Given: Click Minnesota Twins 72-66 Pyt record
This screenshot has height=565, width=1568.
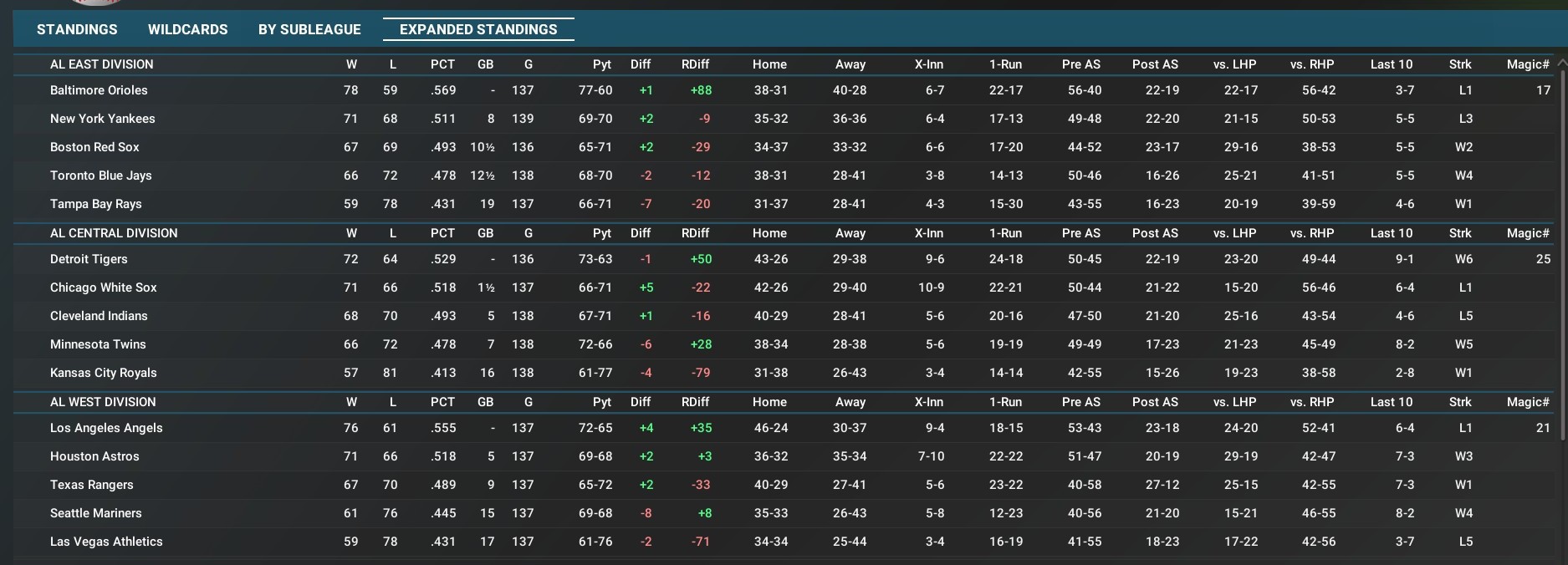Looking at the screenshot, I should click(x=595, y=344).
